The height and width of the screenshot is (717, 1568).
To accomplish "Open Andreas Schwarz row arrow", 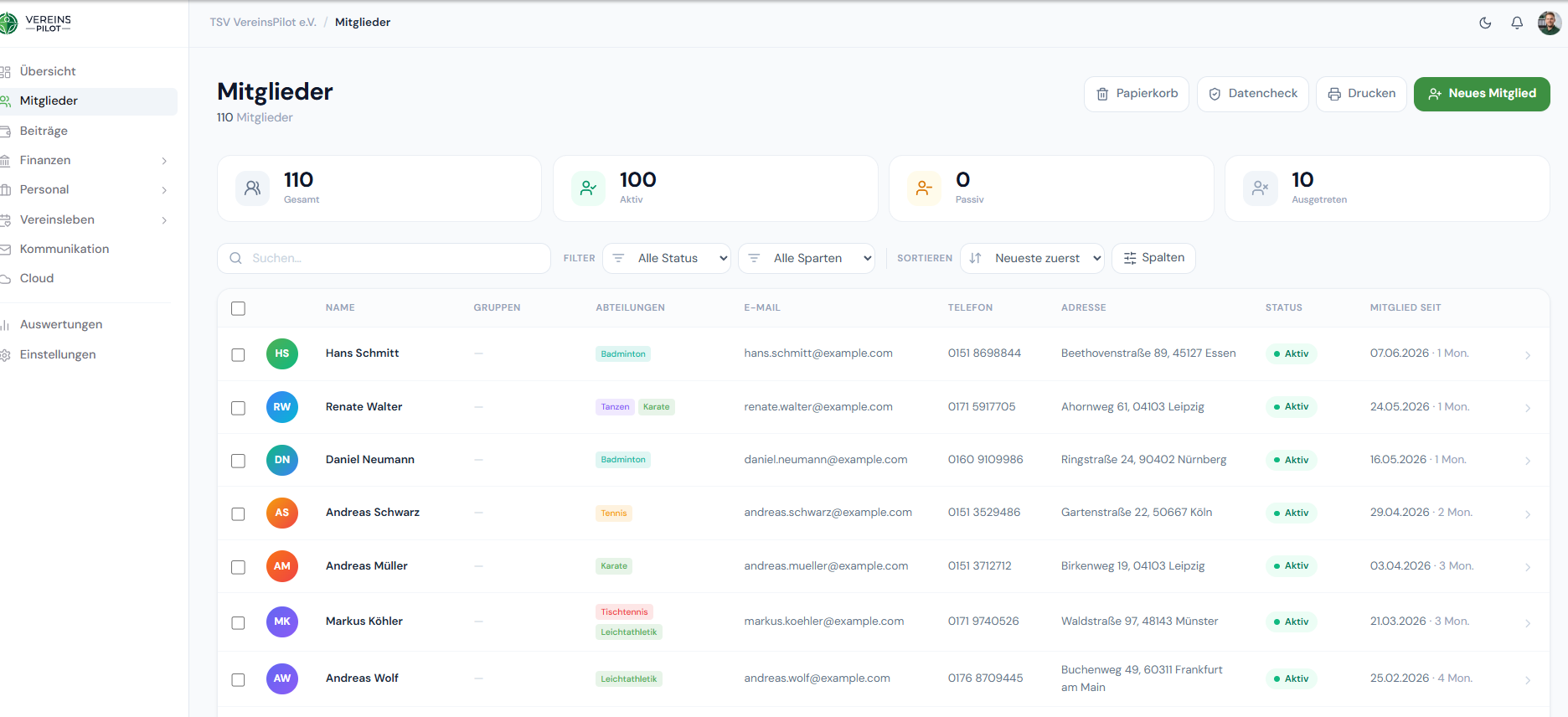I will click(x=1528, y=513).
